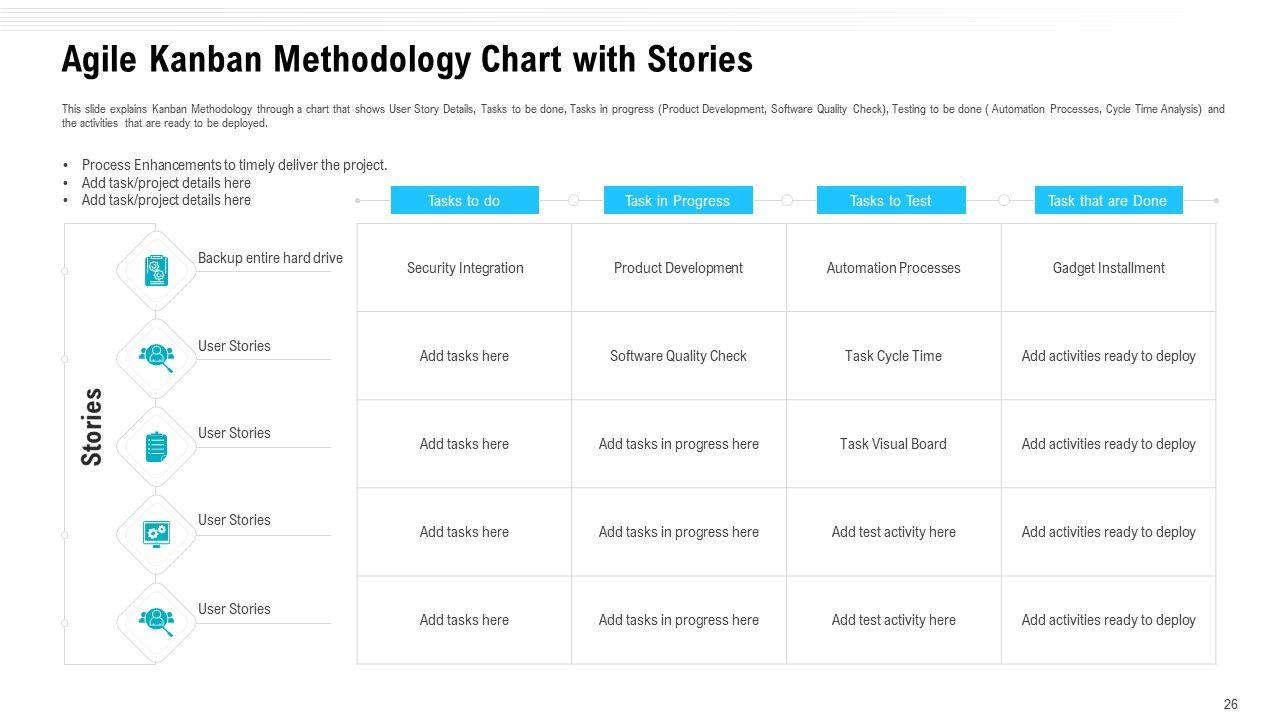Select the Security Integration cell
Viewport: 1280px width, 720px height.
click(465, 268)
